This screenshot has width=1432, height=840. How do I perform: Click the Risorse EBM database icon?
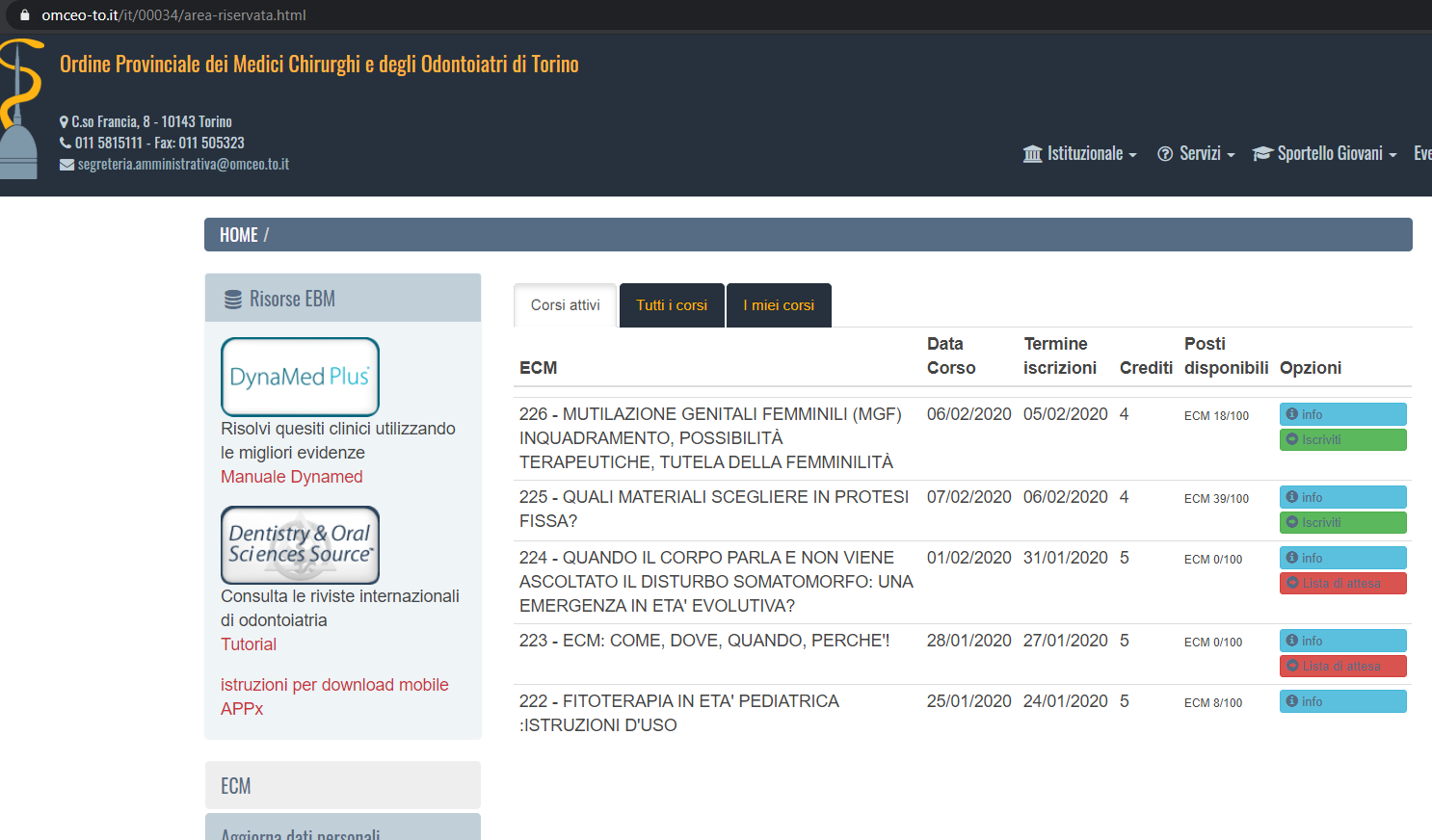tap(233, 300)
